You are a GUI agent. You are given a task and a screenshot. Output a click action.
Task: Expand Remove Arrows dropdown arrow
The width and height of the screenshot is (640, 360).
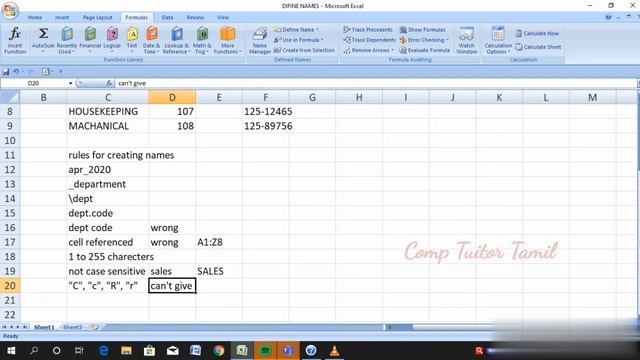pos(393,50)
